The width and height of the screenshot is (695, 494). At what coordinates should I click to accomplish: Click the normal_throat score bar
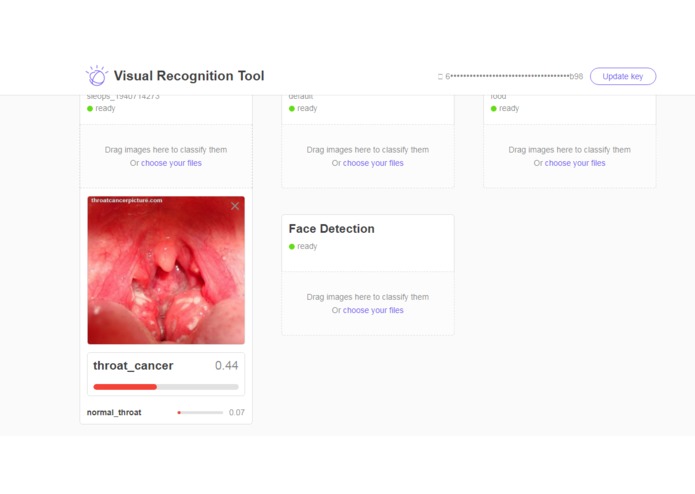200,412
